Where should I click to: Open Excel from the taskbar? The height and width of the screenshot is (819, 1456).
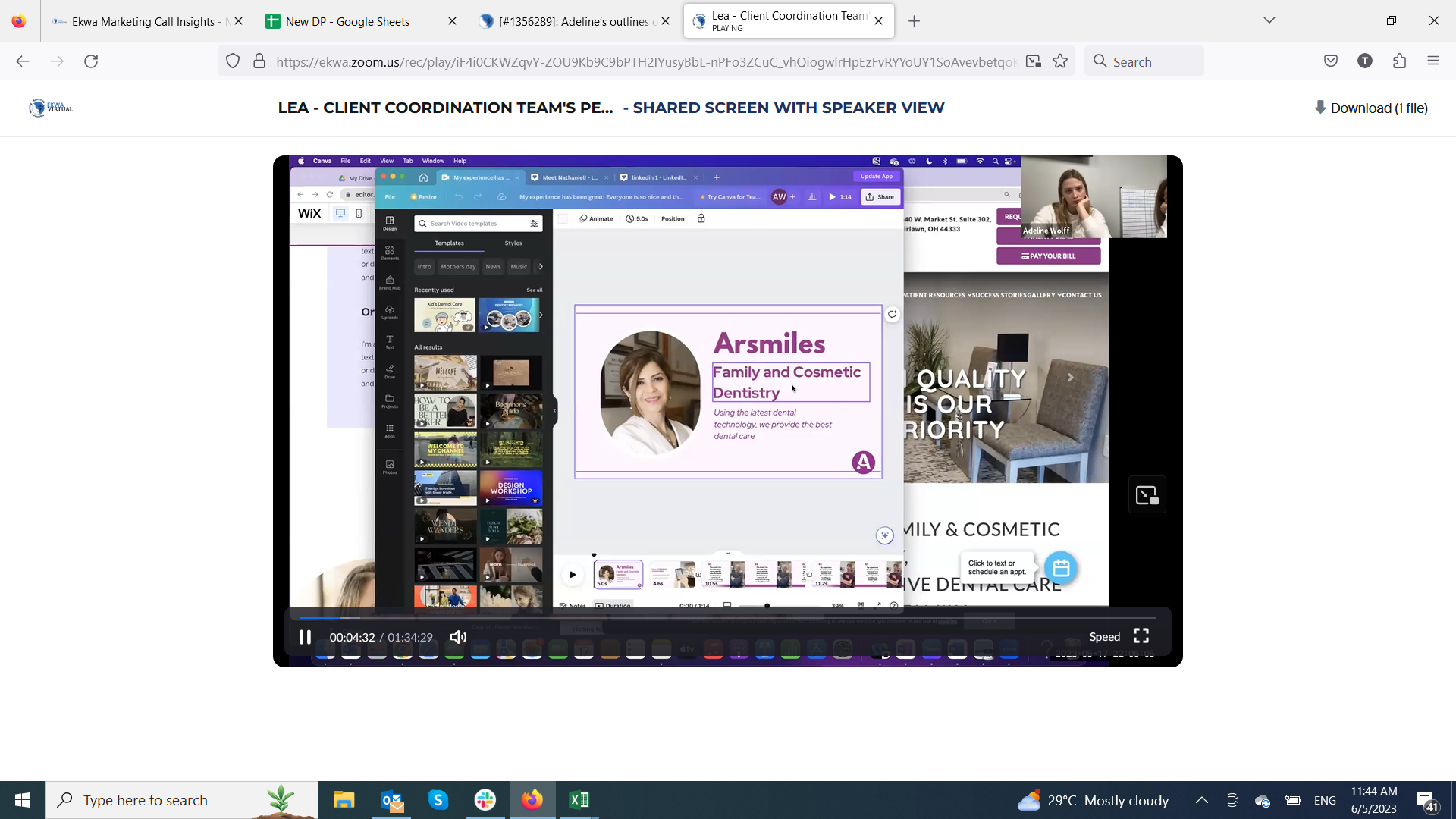tap(579, 800)
